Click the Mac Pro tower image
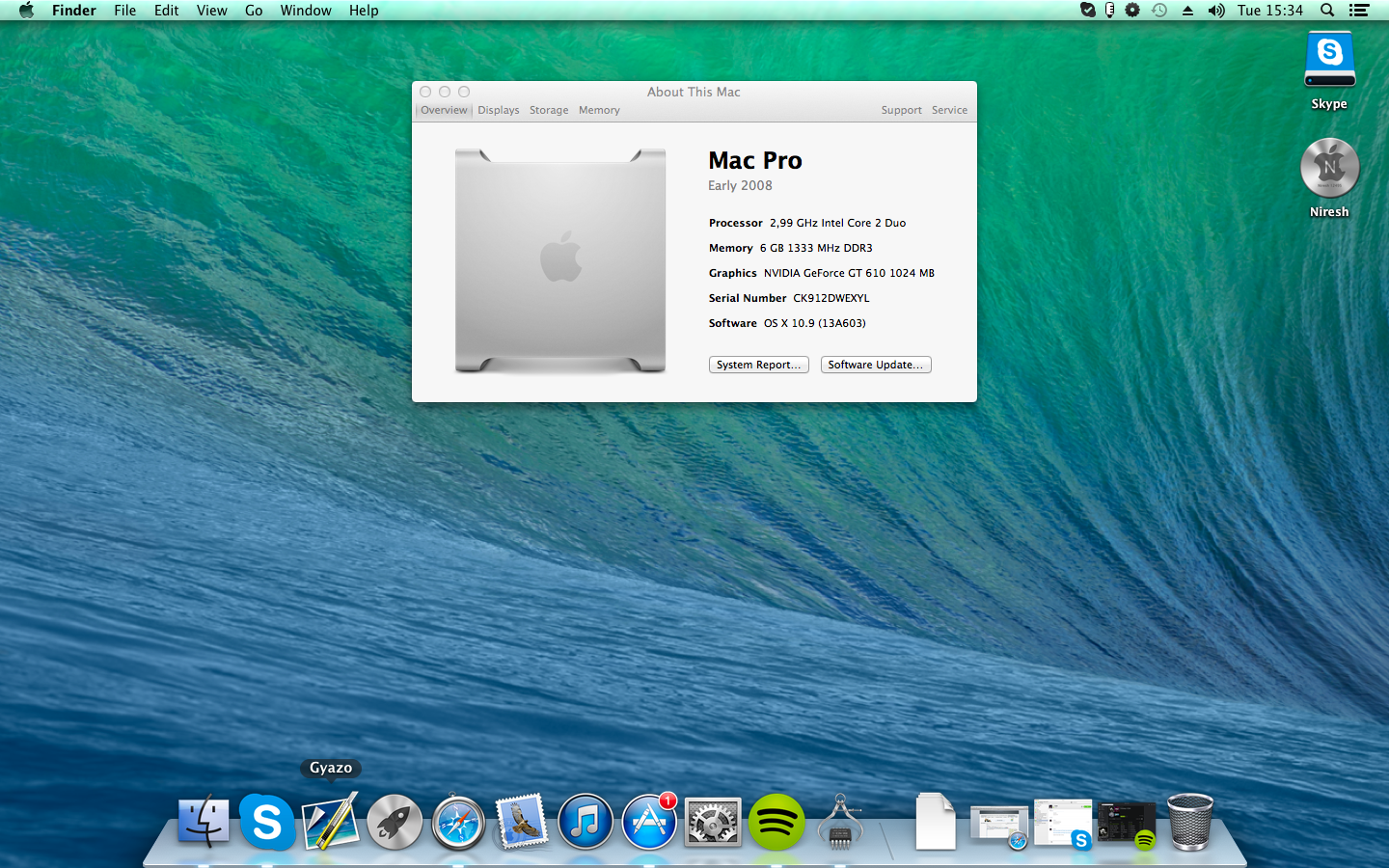 [x=560, y=260]
